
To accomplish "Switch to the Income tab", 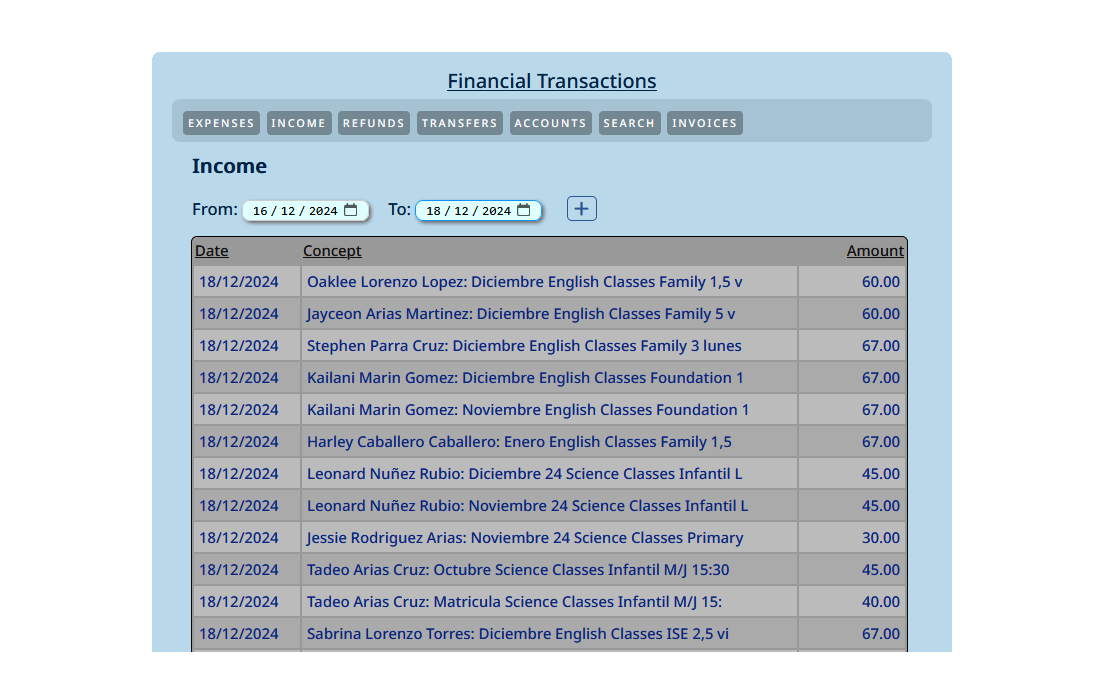I will pos(299,123).
